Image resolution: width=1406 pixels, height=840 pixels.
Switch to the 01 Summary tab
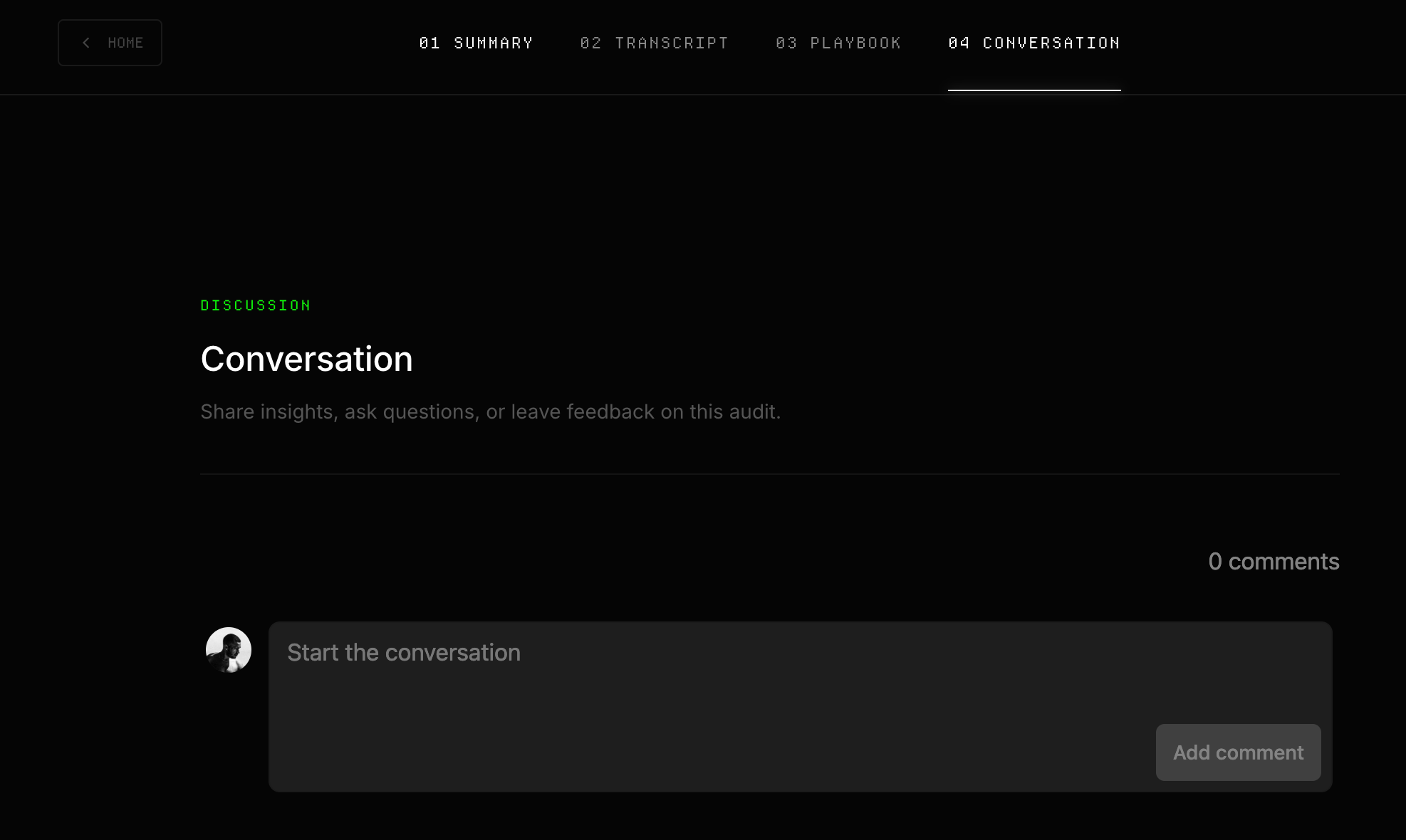[x=476, y=43]
